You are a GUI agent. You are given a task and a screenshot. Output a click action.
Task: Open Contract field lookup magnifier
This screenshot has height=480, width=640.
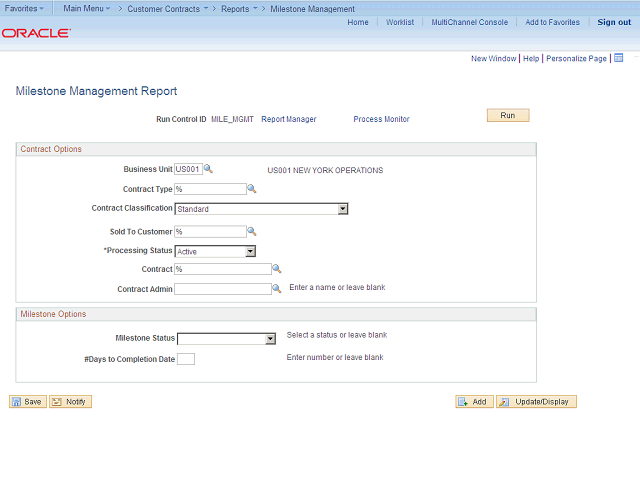277,269
